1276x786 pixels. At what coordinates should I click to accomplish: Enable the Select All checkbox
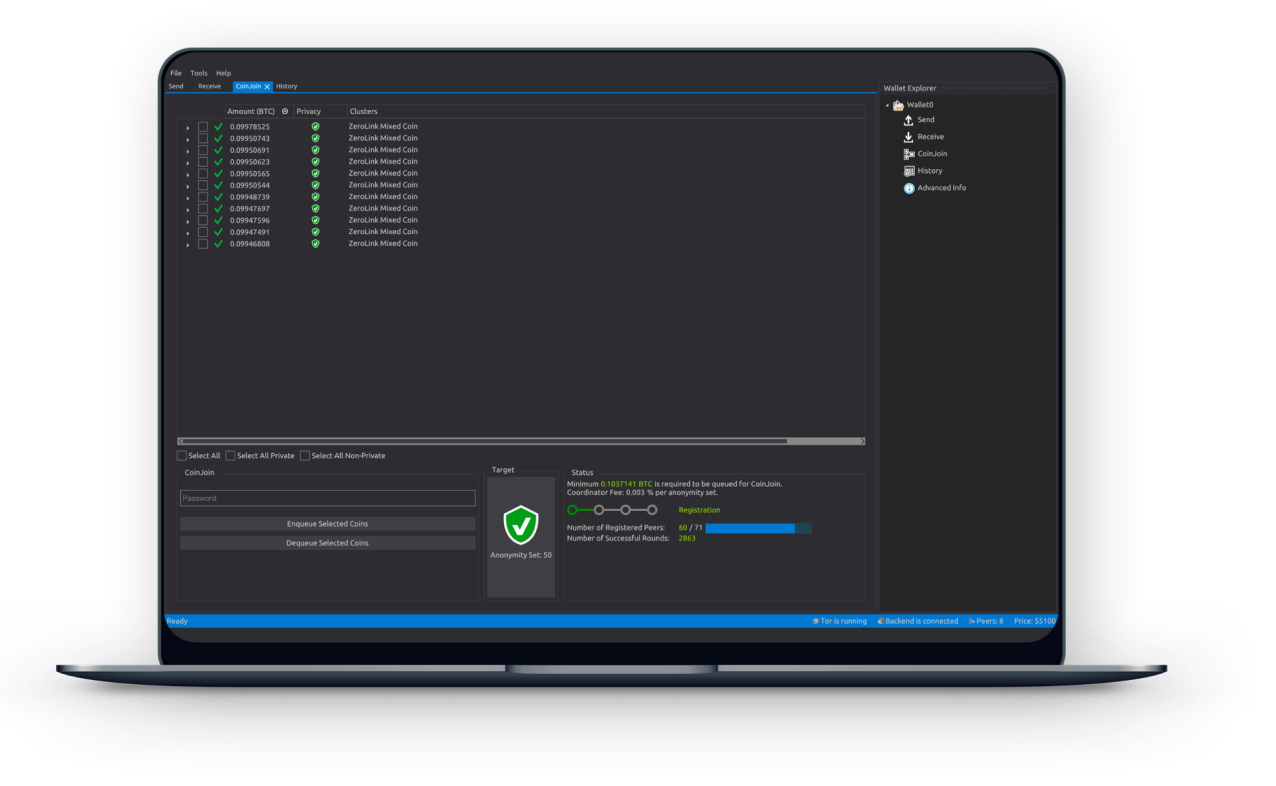pos(182,456)
